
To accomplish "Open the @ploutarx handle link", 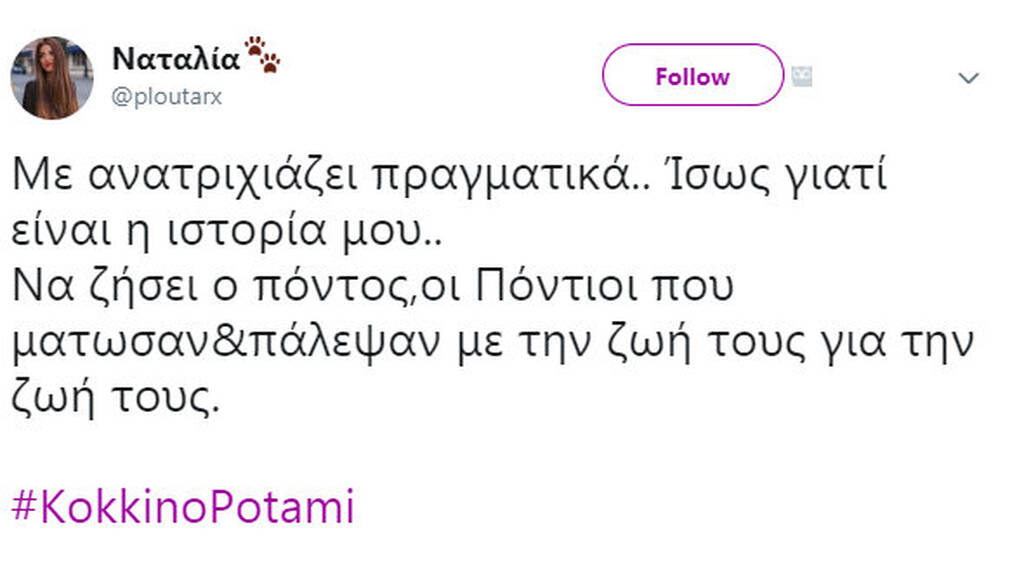I will [x=167, y=98].
